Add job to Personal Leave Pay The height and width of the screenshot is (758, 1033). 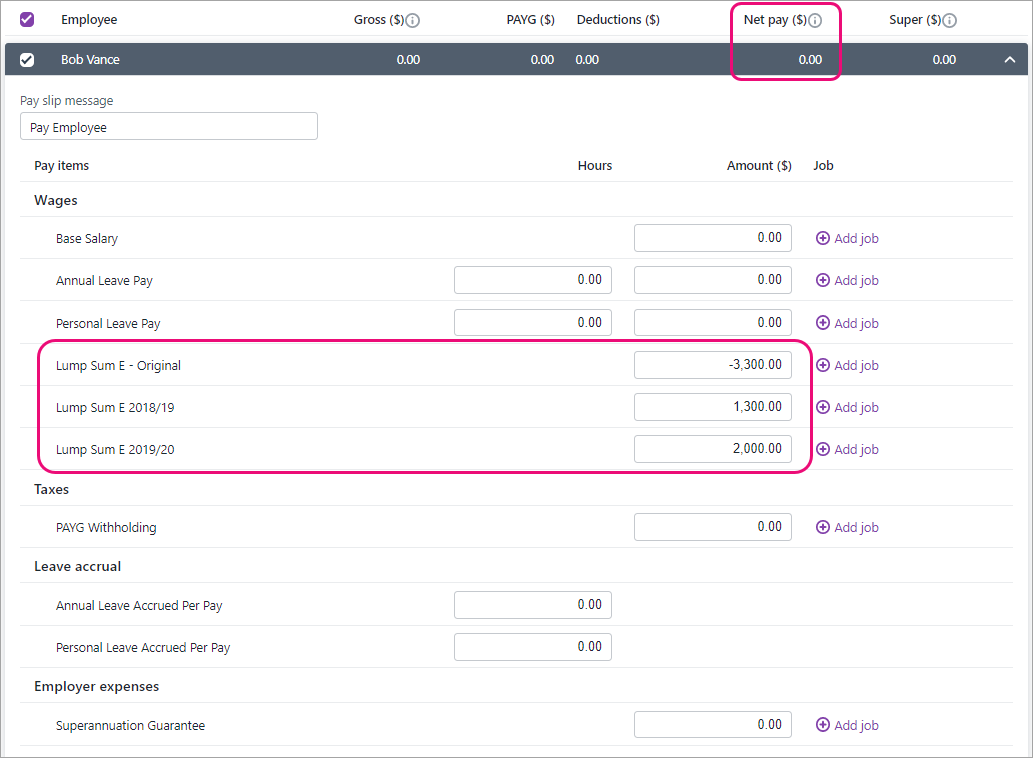point(847,323)
